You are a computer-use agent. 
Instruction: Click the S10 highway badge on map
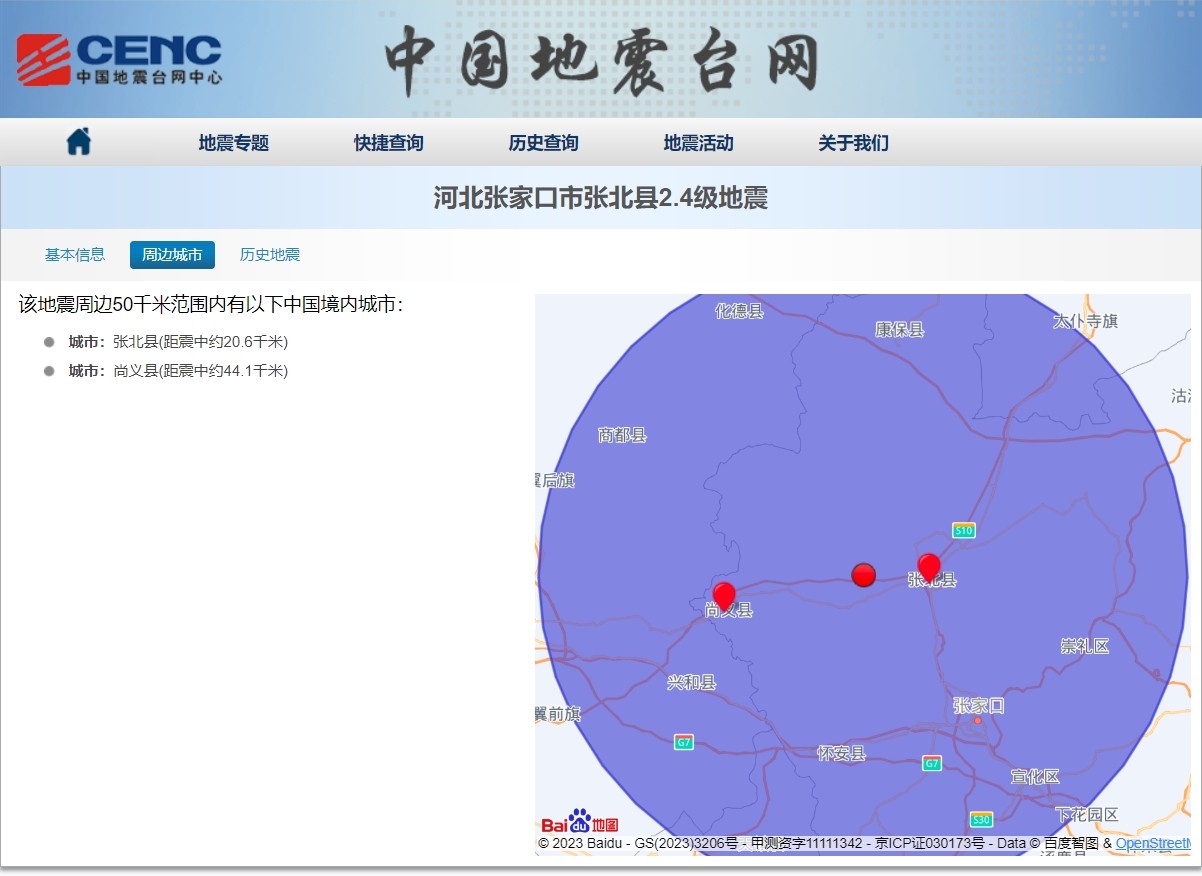point(963,530)
